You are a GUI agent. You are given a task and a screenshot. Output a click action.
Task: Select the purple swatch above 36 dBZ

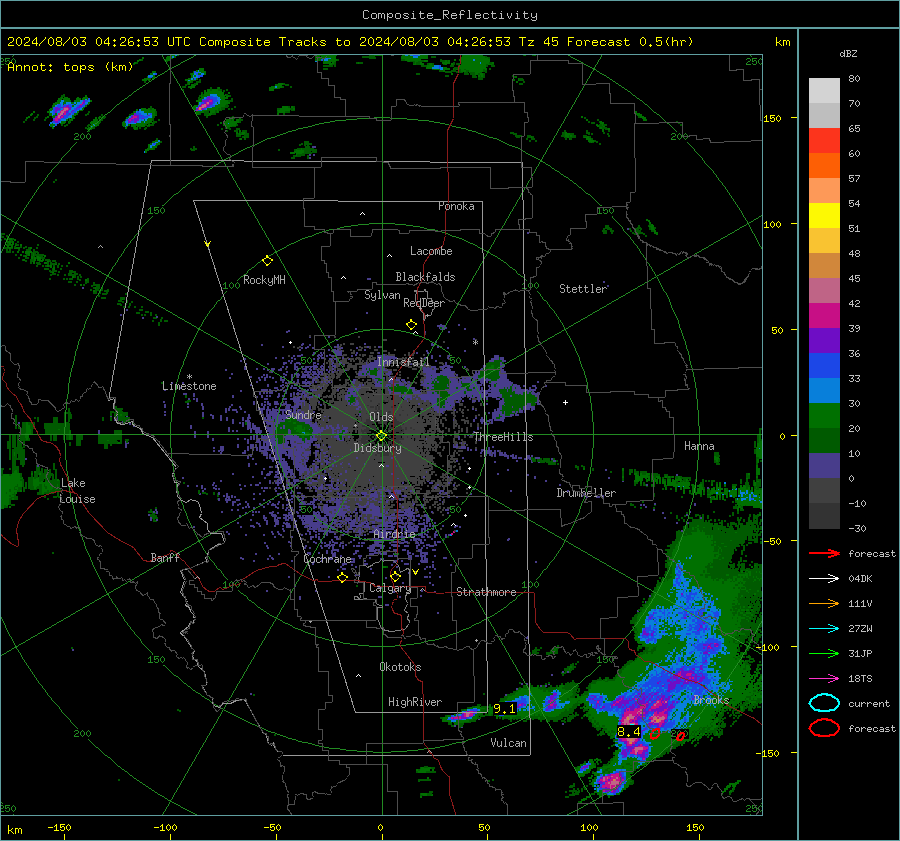[x=824, y=340]
